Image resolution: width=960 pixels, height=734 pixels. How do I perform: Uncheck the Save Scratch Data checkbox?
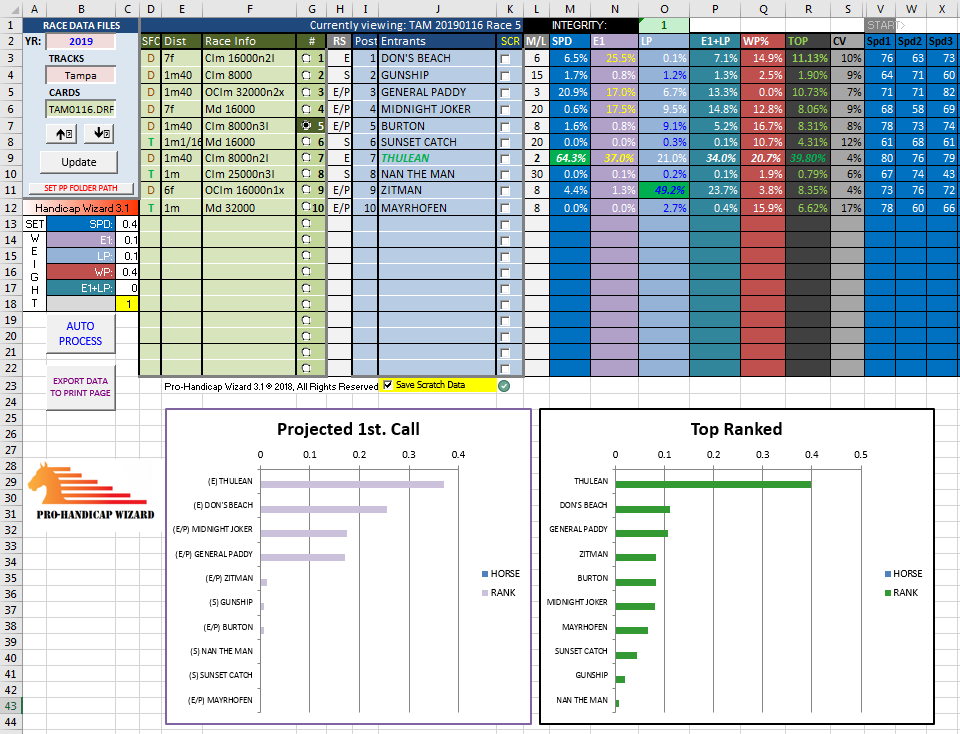point(388,385)
